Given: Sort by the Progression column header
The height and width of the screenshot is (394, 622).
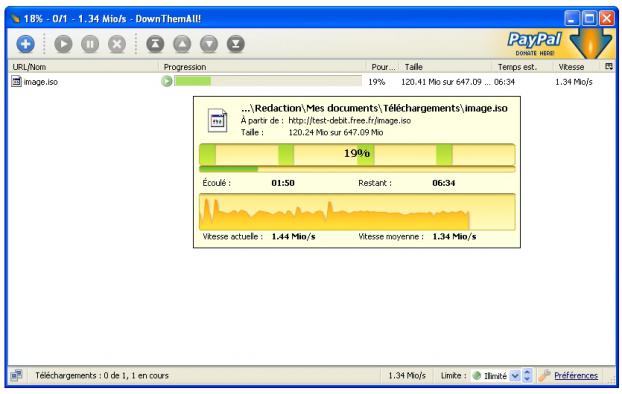Looking at the screenshot, I should (261, 67).
